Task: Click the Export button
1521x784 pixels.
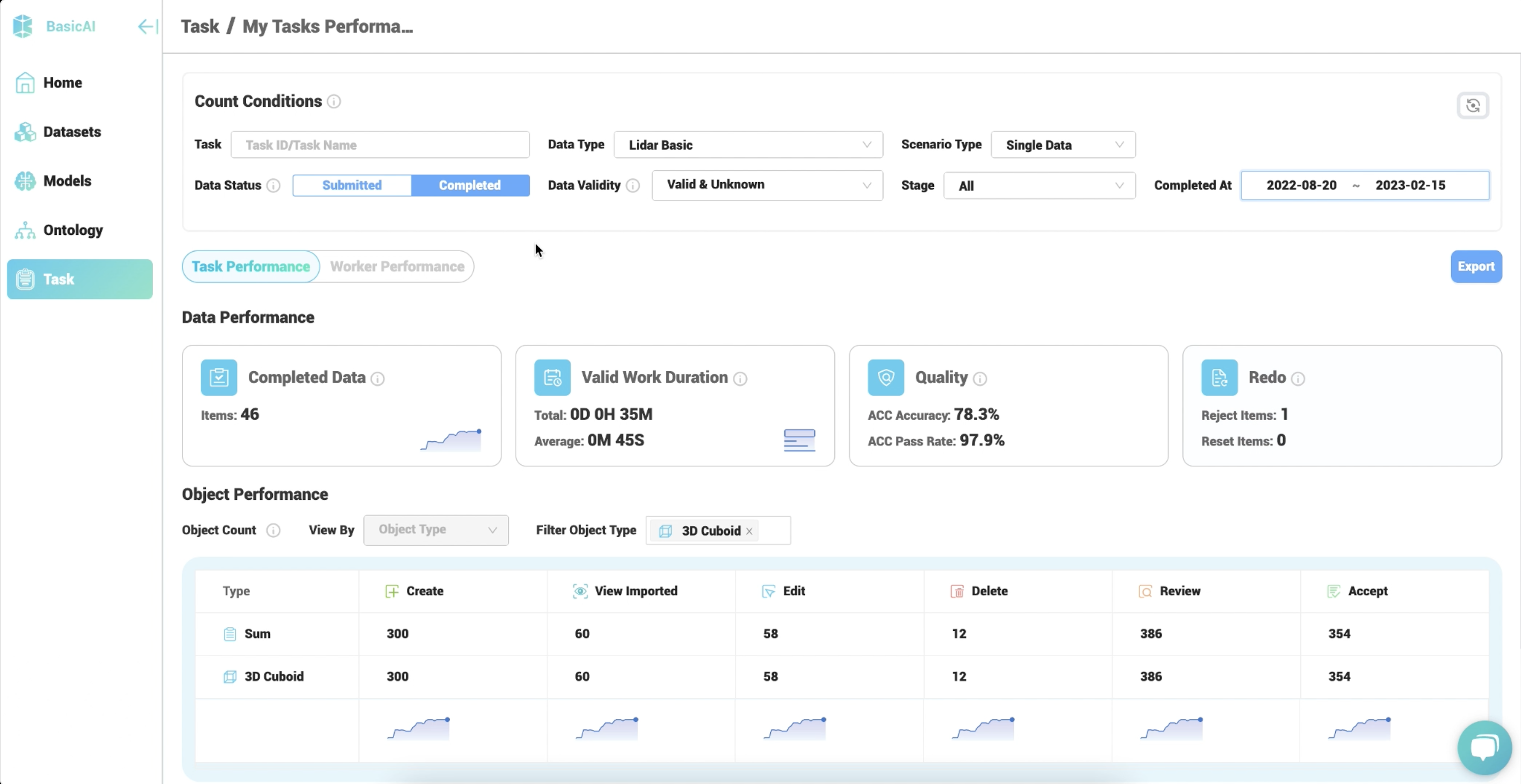Action: pyautogui.click(x=1476, y=266)
